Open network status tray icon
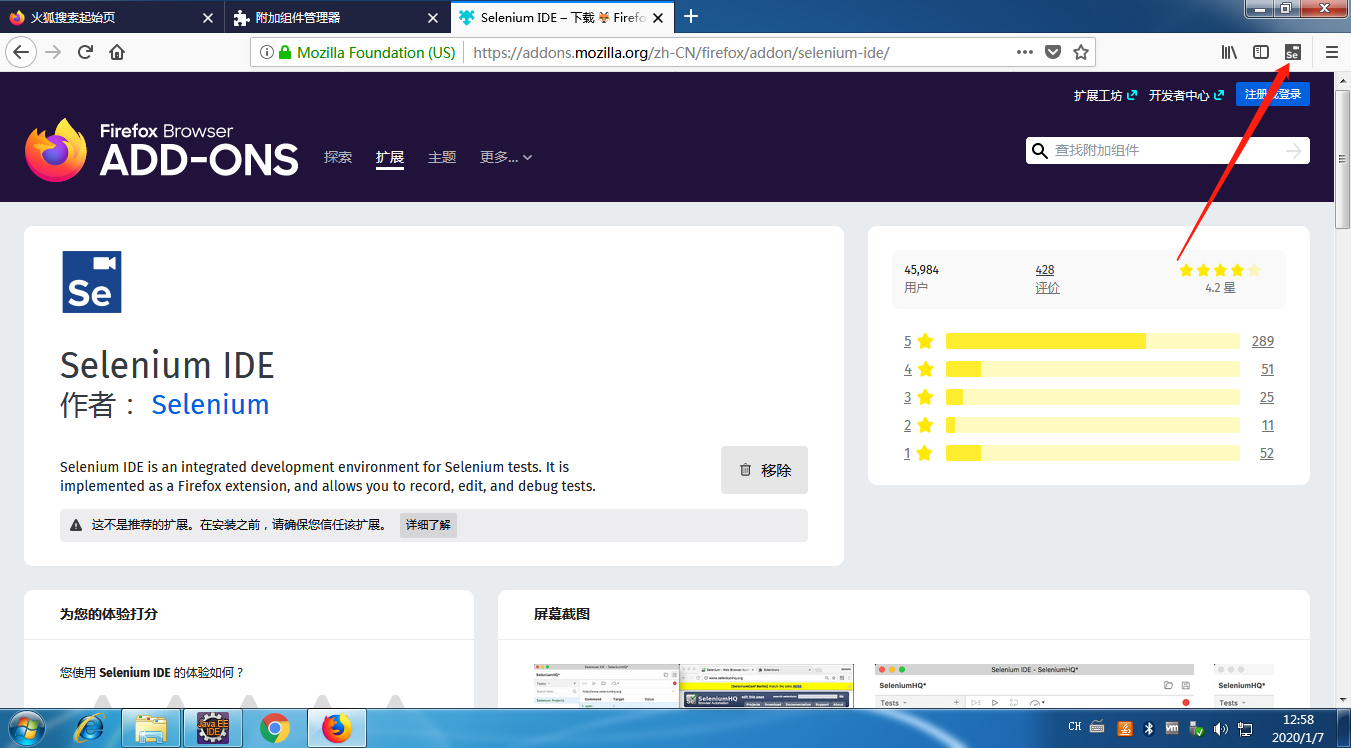The width and height of the screenshot is (1351, 748). tap(1244, 728)
